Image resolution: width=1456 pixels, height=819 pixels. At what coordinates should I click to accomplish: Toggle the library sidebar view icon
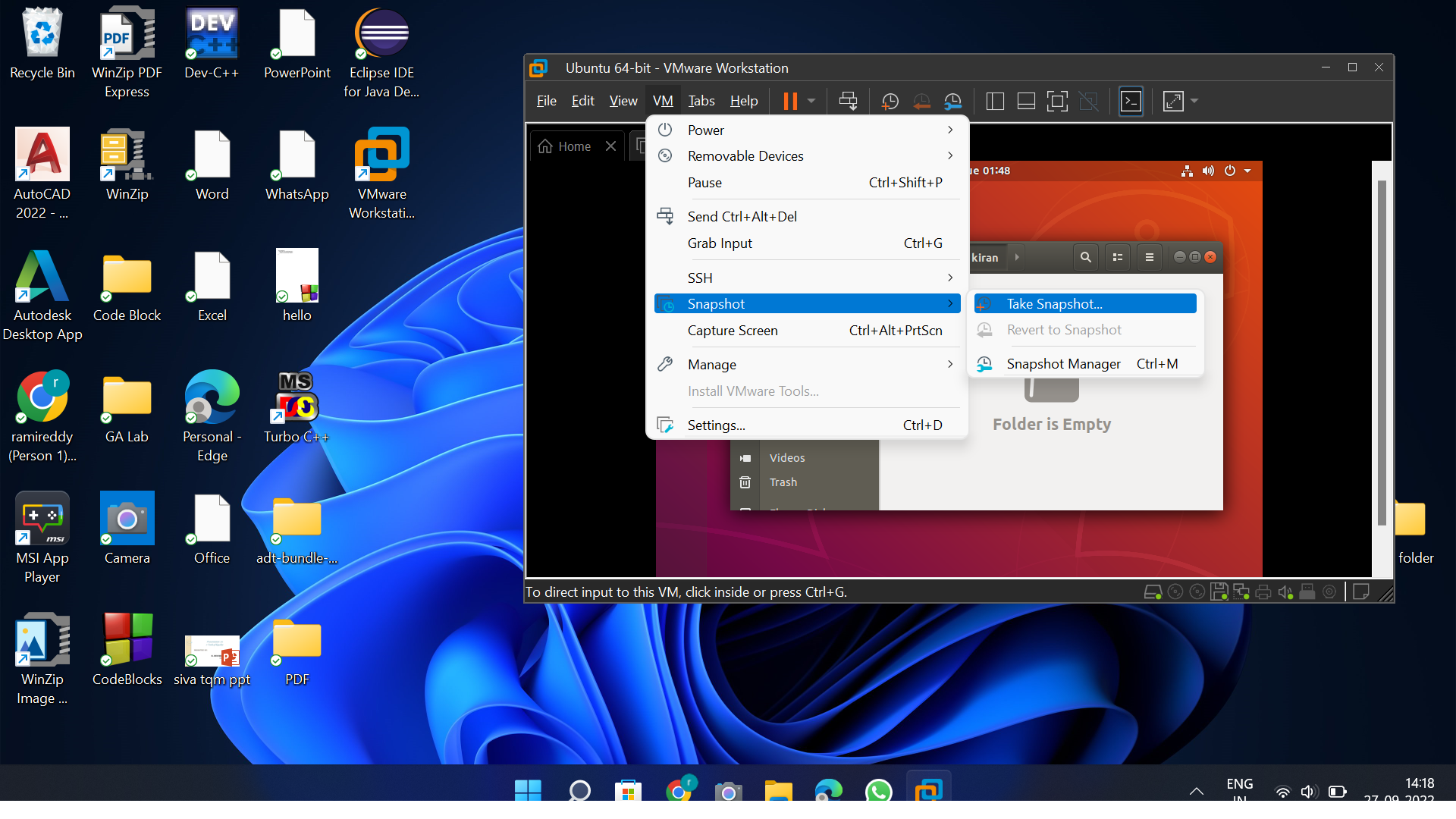(x=995, y=101)
